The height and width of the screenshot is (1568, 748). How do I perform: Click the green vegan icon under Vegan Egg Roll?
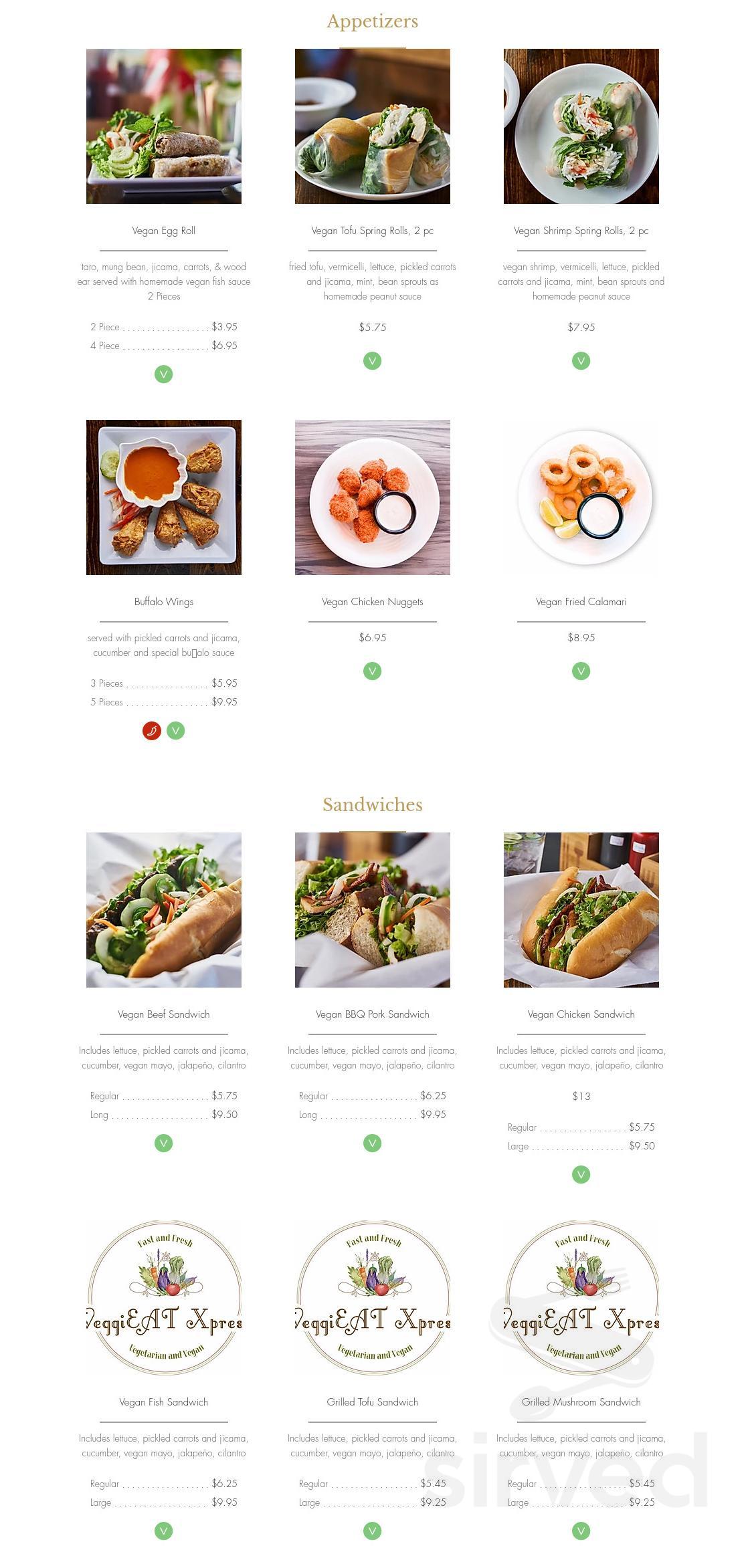click(x=164, y=374)
